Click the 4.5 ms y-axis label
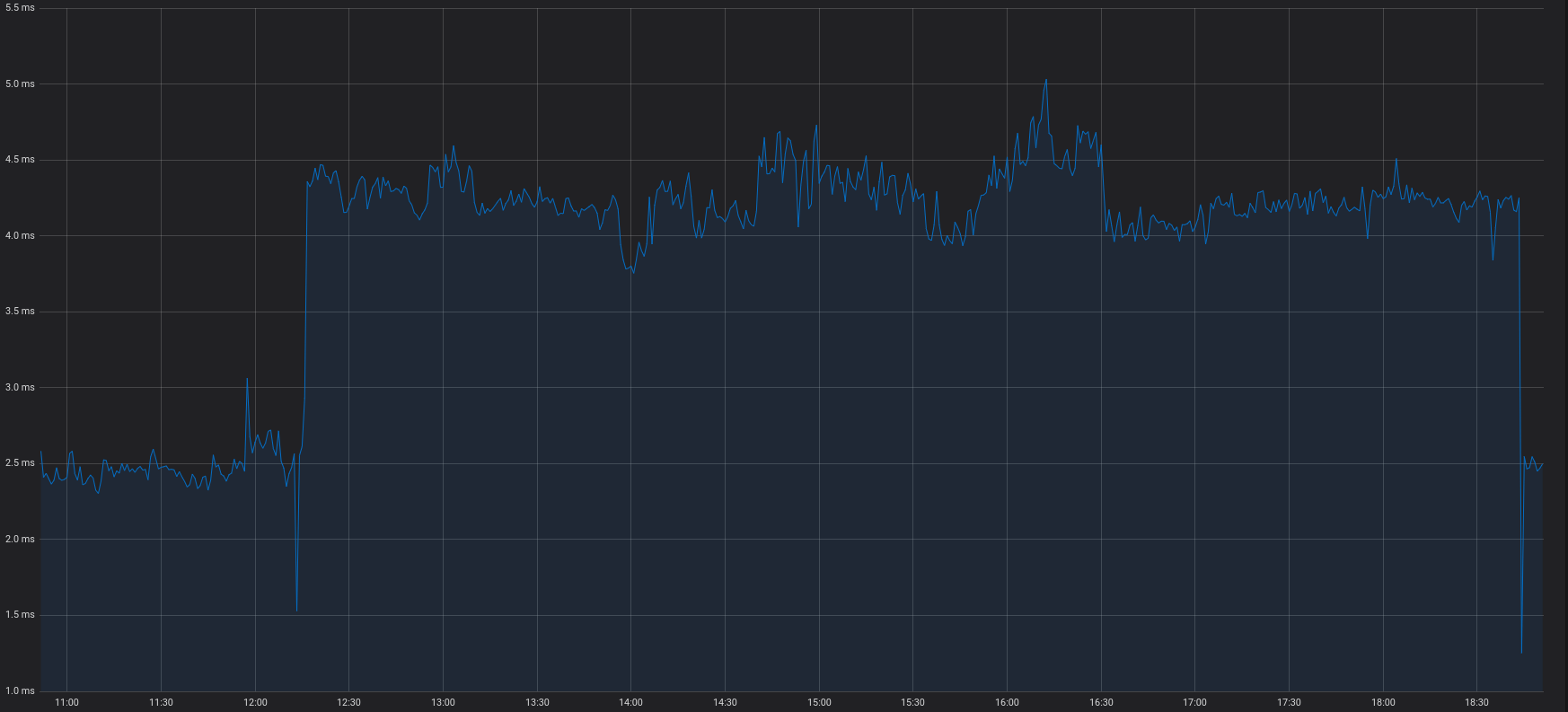This screenshot has height=712, width=1568. [20, 159]
